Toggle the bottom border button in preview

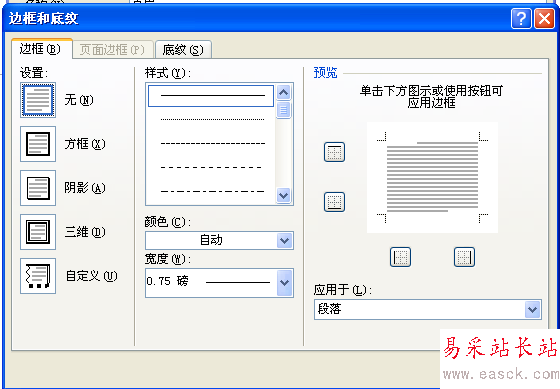(334, 202)
